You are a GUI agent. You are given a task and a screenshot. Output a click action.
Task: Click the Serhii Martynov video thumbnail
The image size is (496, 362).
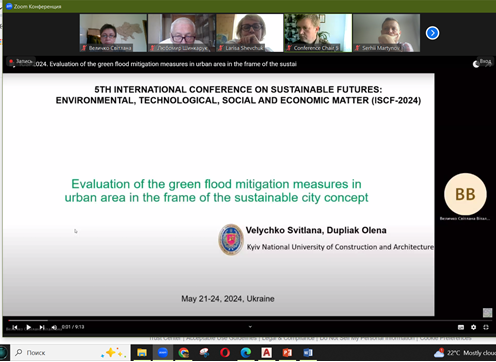pos(387,33)
